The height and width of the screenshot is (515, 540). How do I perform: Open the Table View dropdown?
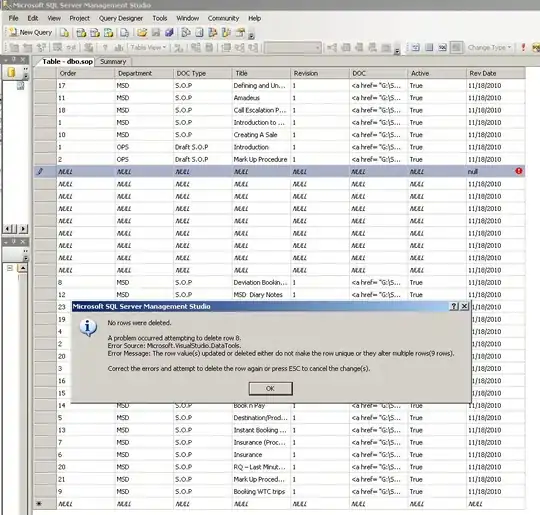click(x=148, y=48)
